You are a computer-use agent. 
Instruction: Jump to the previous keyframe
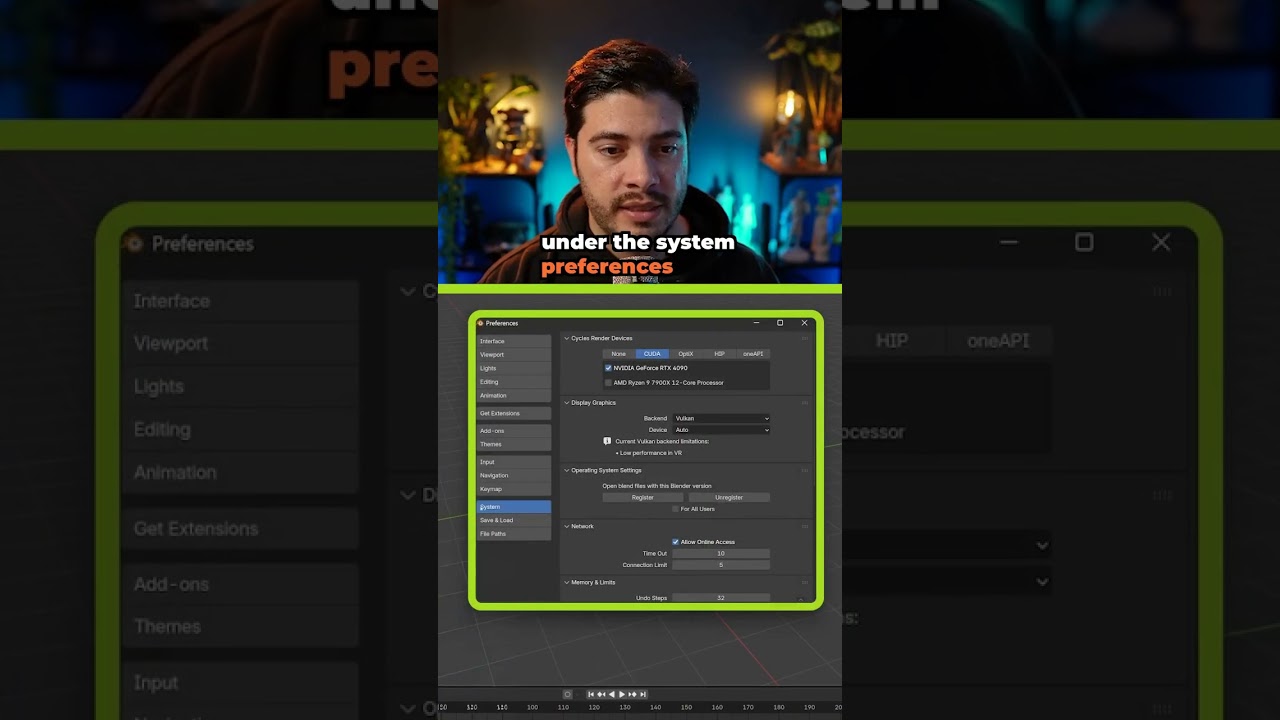point(601,694)
